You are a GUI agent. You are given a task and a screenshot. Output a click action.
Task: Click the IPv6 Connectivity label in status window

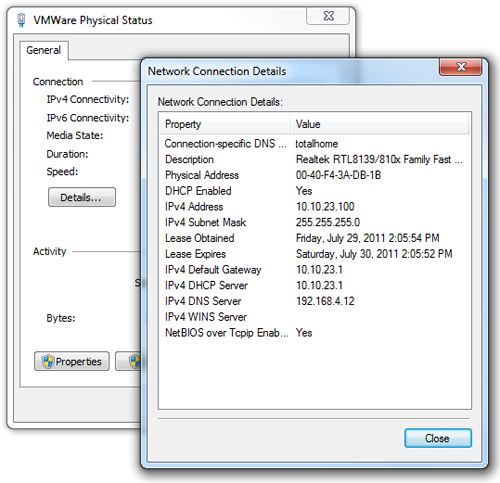tap(88, 118)
